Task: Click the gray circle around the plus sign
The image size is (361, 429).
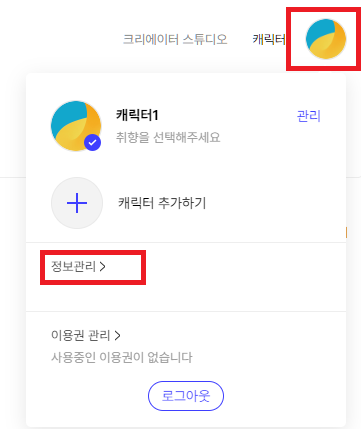Action: click(x=77, y=203)
